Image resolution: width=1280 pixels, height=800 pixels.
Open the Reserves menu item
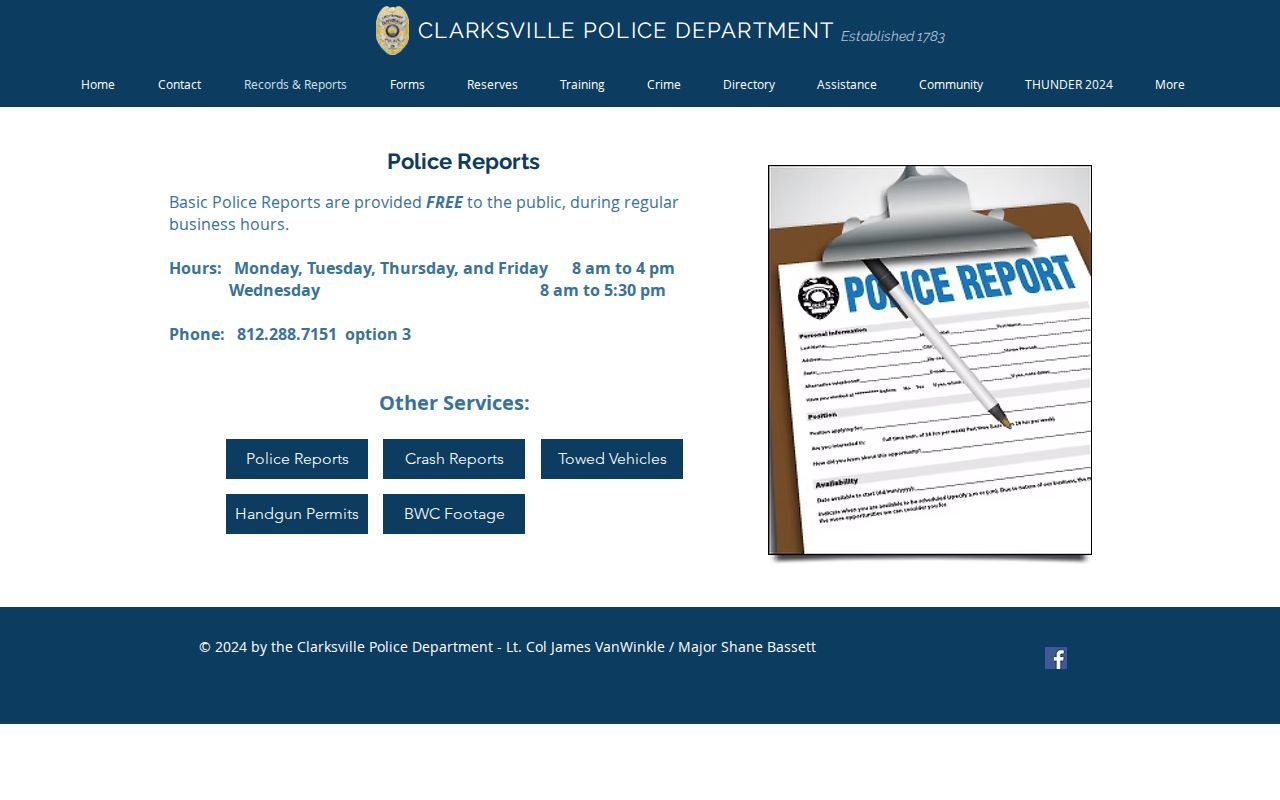click(x=492, y=84)
